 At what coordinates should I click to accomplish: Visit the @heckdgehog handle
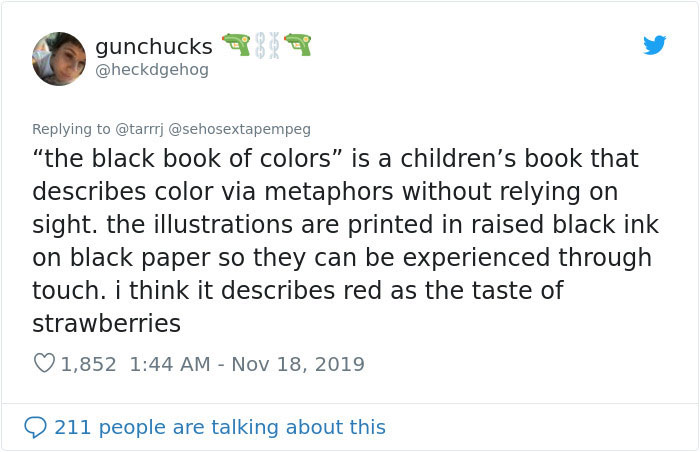146,70
